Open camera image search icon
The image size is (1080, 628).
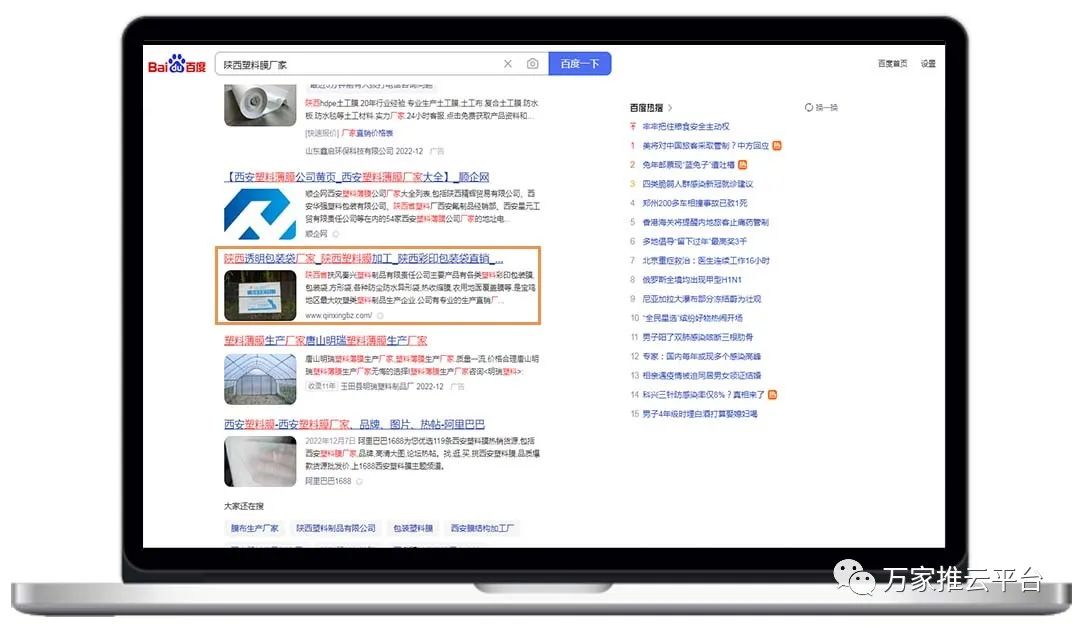coord(532,64)
